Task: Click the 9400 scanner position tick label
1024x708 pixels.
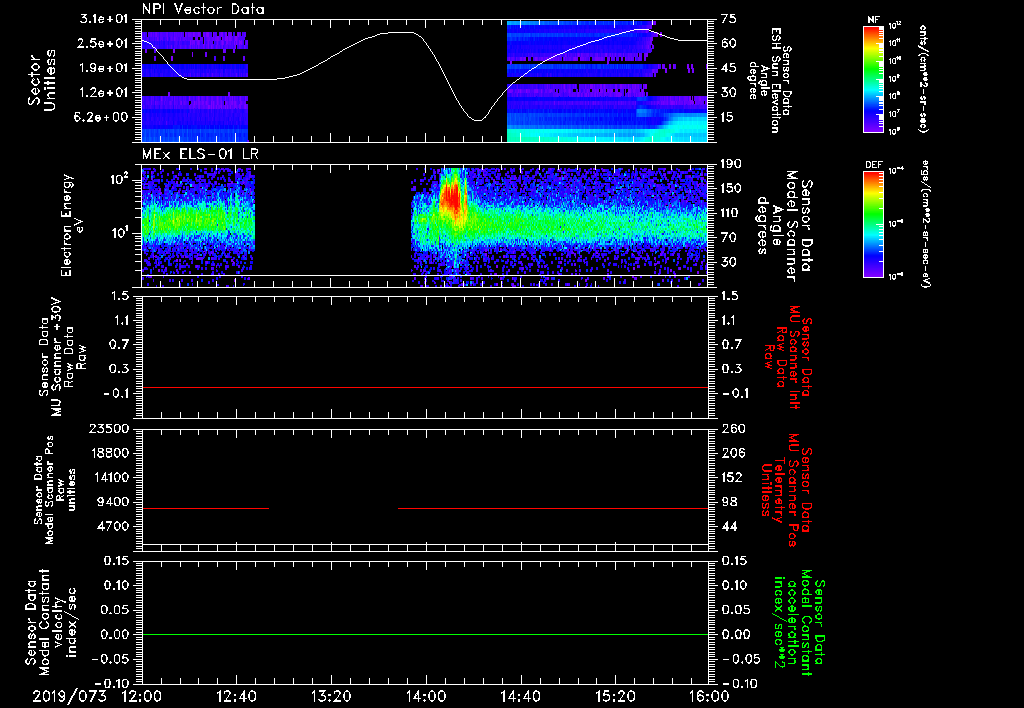Action: click(114, 502)
